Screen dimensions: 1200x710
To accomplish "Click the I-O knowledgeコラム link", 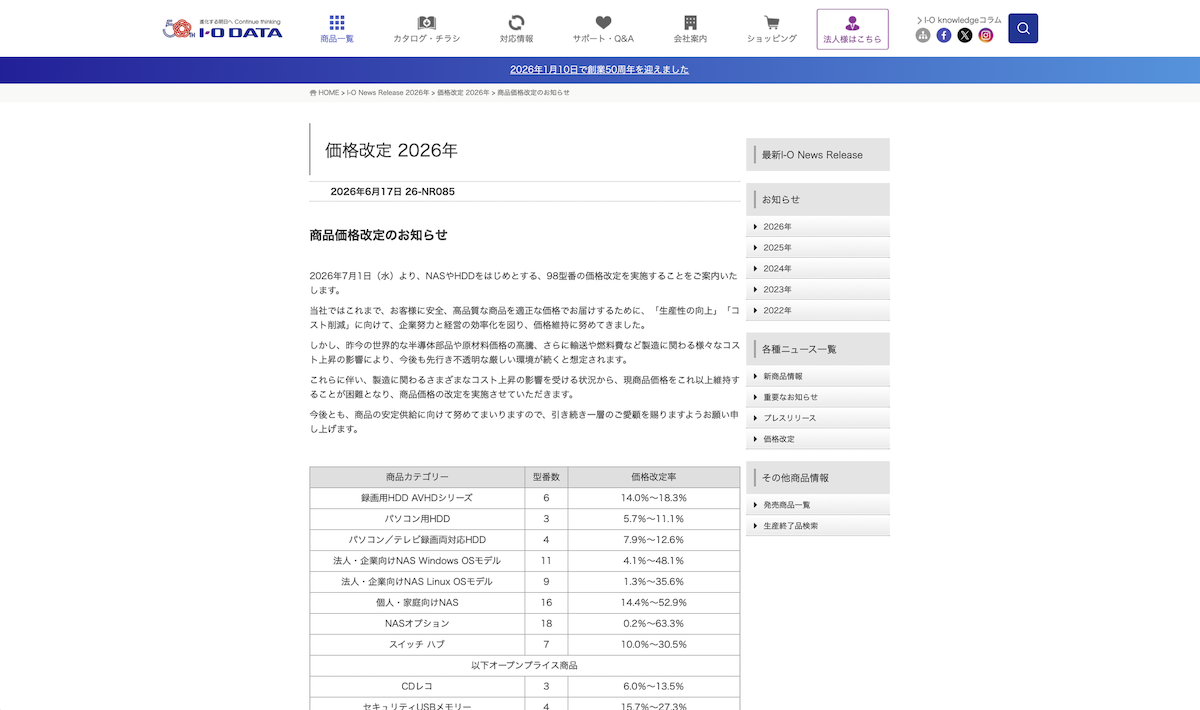I will tap(959, 19).
